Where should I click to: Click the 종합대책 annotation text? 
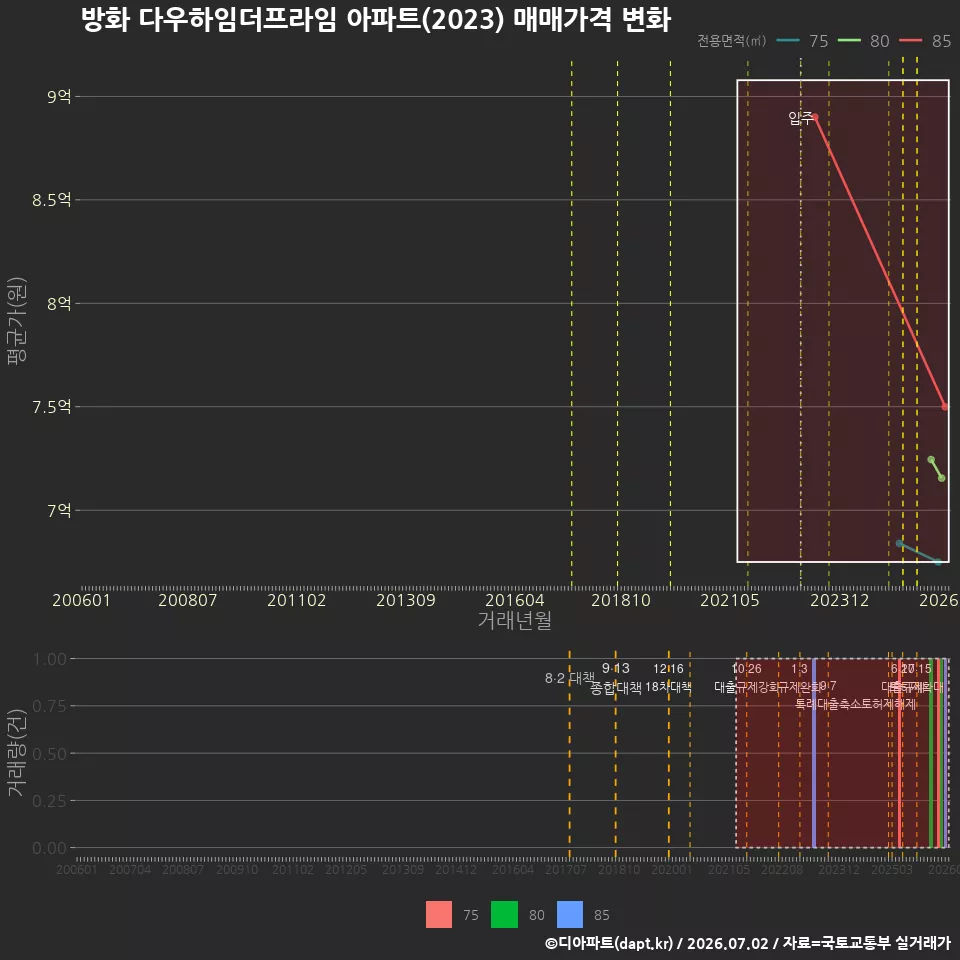tap(615, 688)
